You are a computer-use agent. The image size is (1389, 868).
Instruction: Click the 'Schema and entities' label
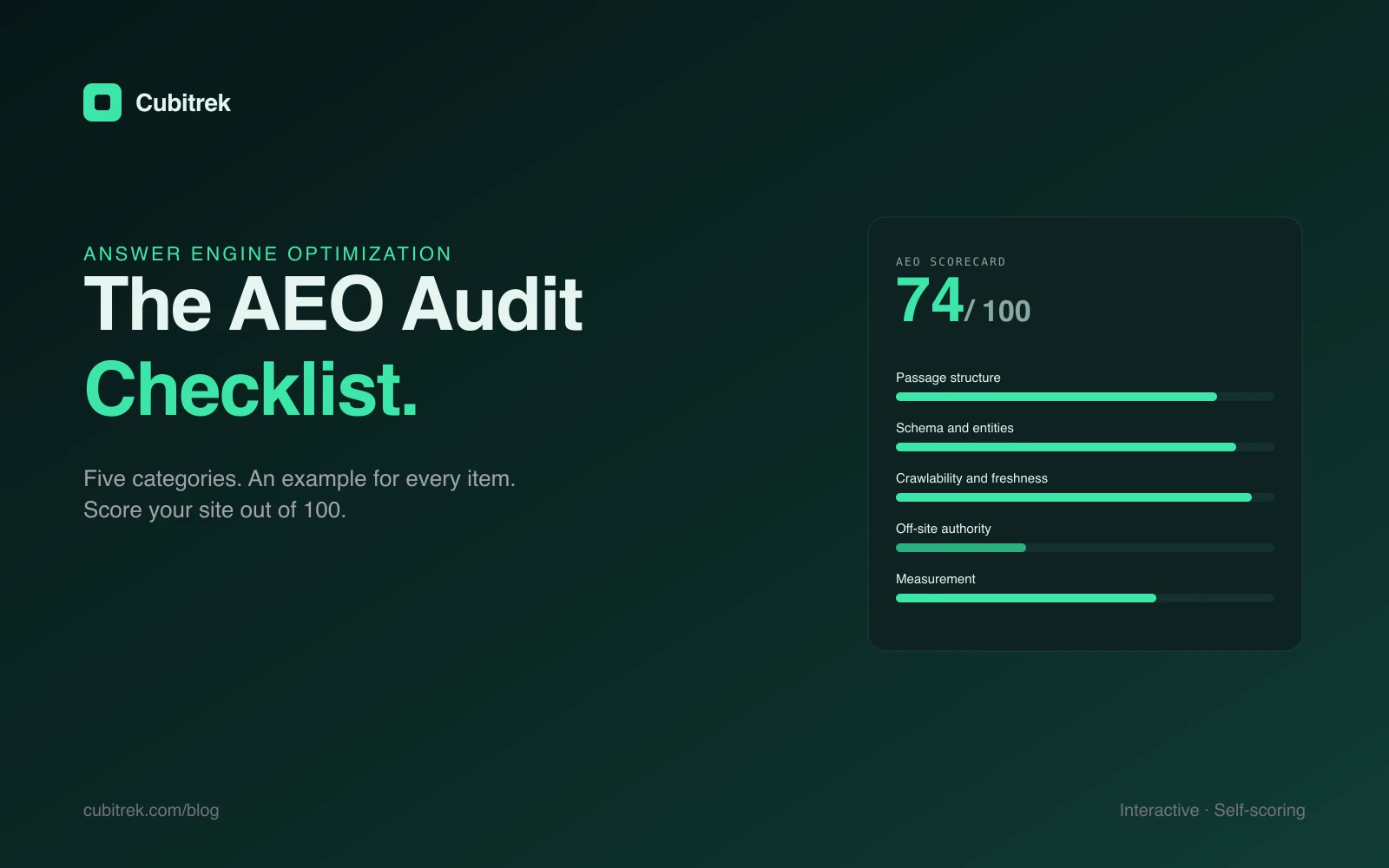coord(955,428)
